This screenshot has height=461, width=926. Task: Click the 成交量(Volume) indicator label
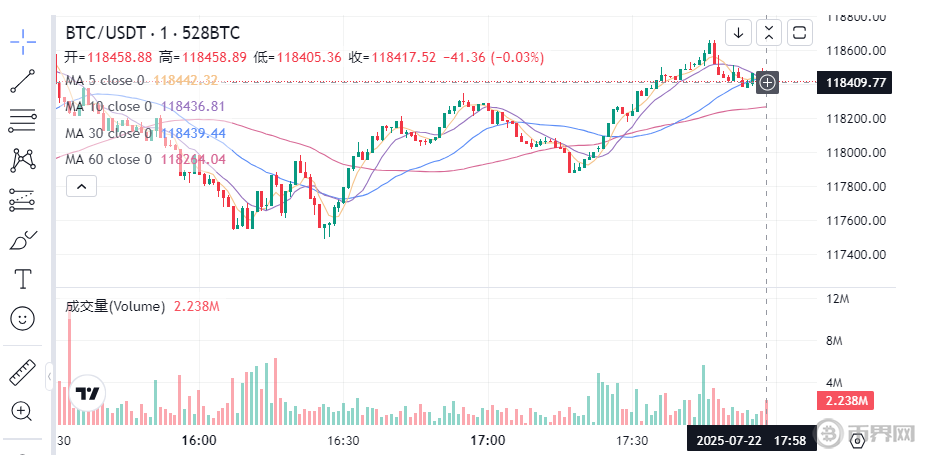coord(115,307)
